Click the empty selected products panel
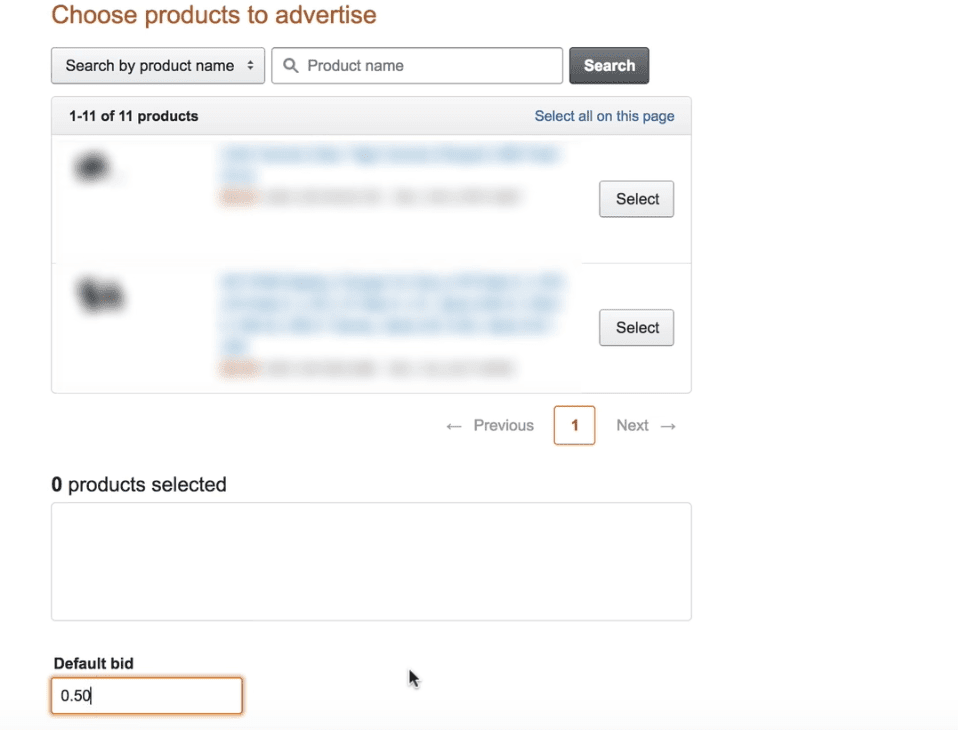 point(371,562)
